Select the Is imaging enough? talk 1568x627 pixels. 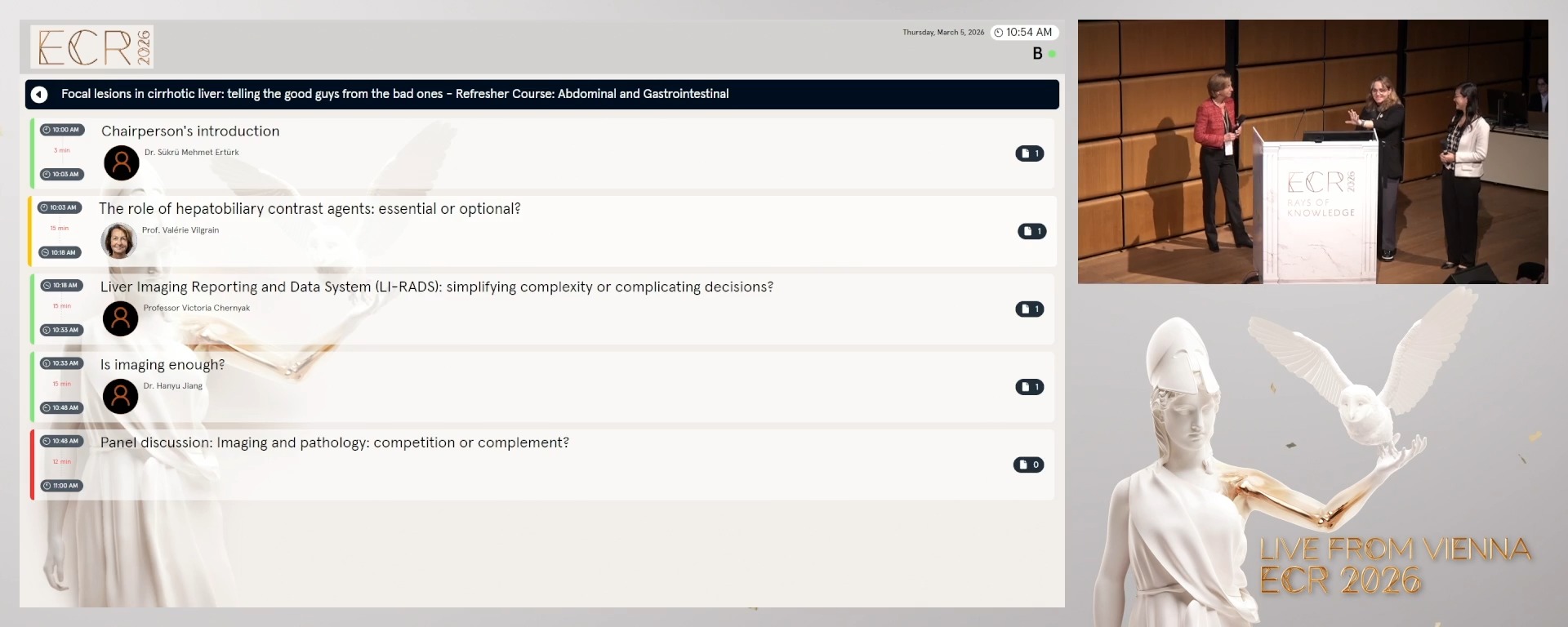click(163, 365)
